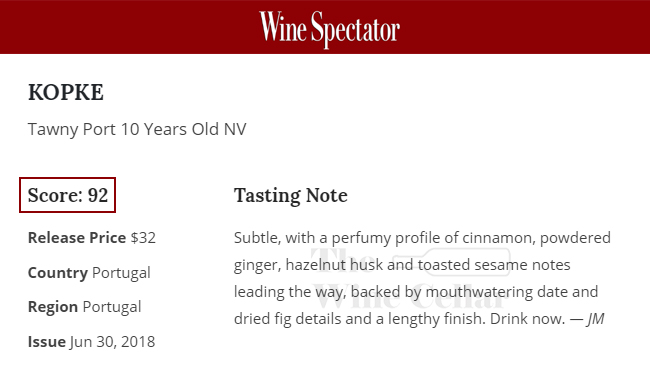Click the Region label
Image resolution: width=650 pixels, height=385 pixels.
coord(53,307)
